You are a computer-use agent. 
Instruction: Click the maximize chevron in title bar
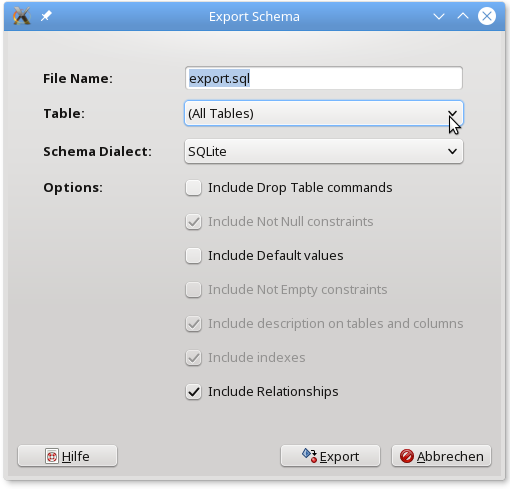coord(463,16)
